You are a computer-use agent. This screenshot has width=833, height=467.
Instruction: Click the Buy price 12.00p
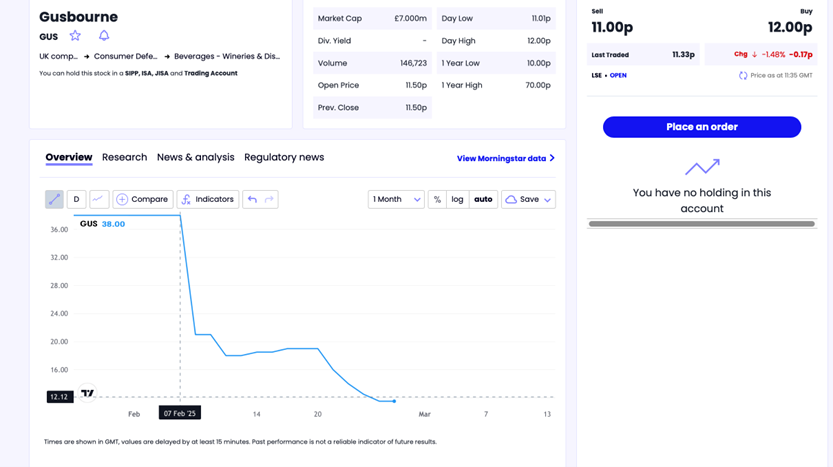[x=790, y=27]
